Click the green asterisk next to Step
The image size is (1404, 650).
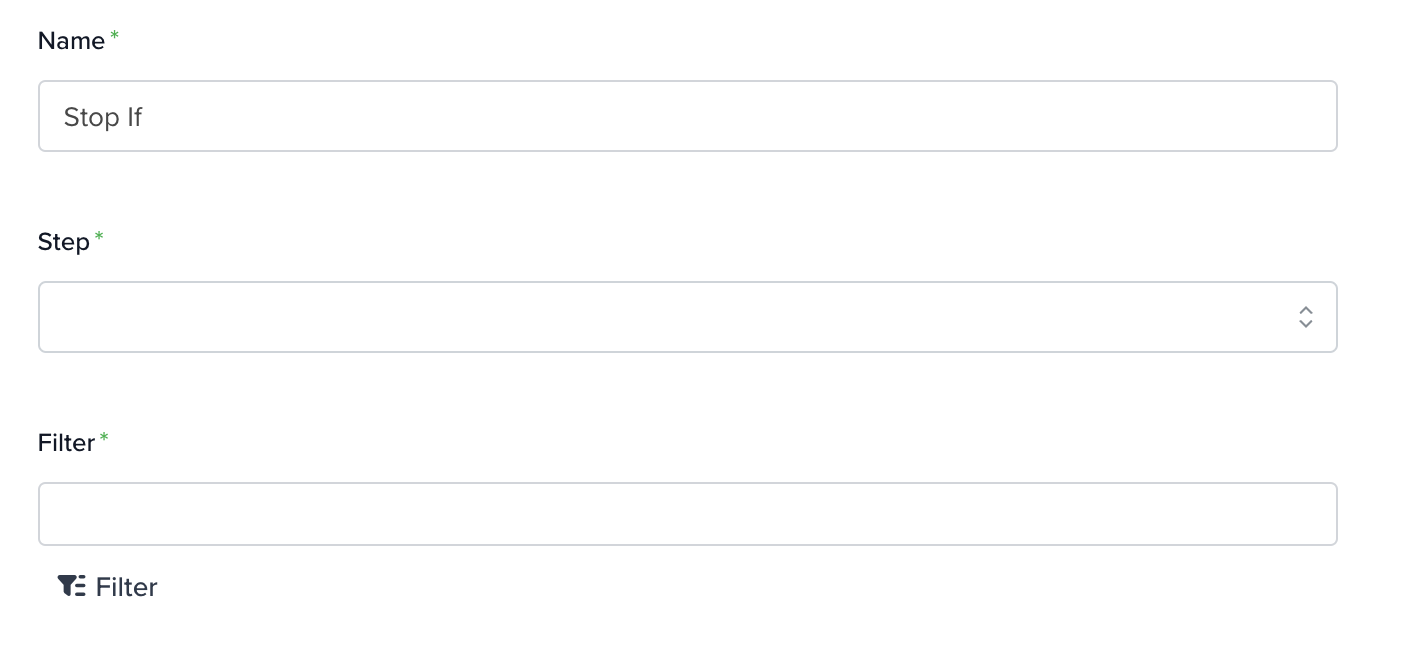tap(99, 237)
